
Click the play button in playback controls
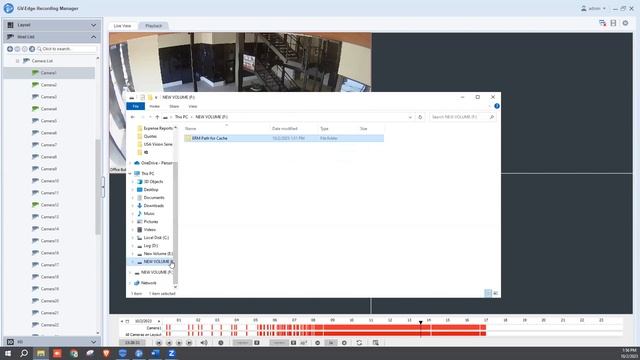pyautogui.click(x=179, y=343)
